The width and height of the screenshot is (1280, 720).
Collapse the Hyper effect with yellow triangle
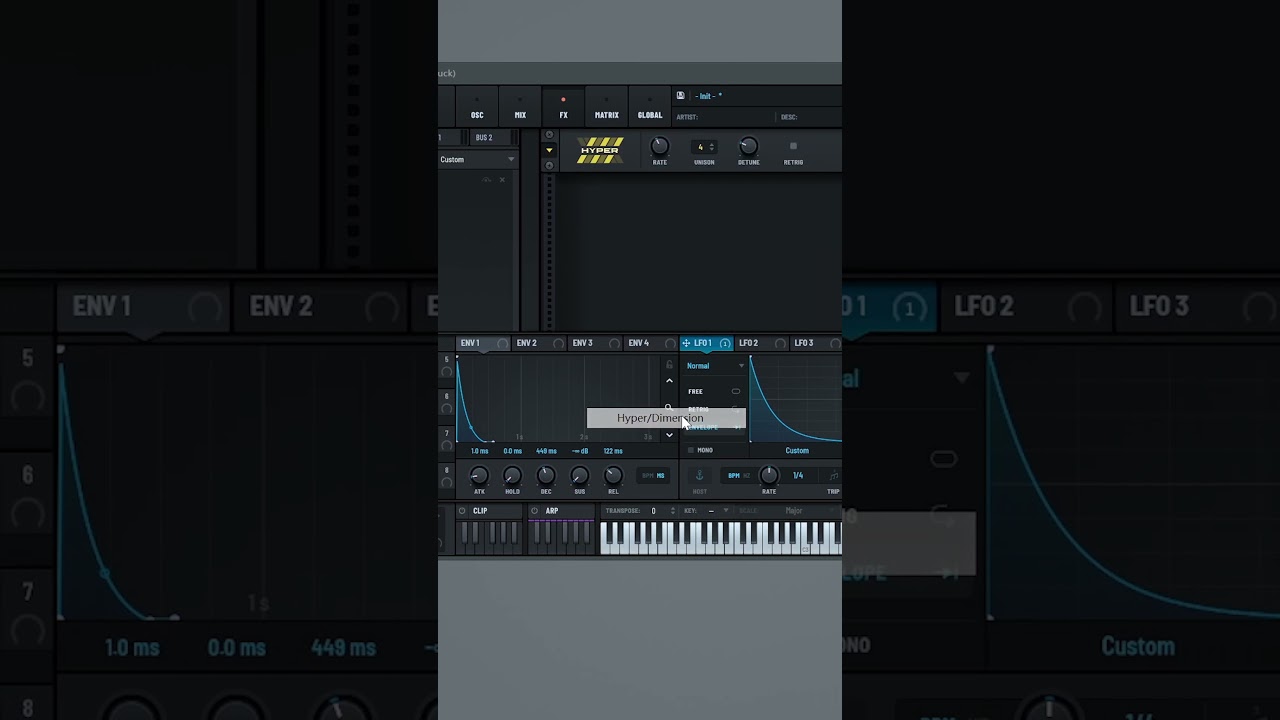(x=549, y=150)
